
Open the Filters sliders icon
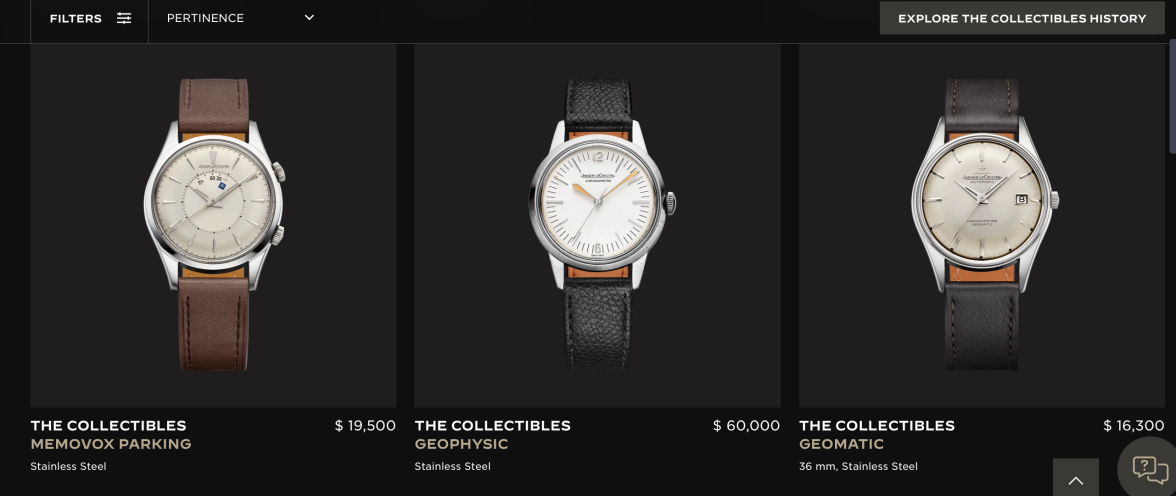click(124, 18)
